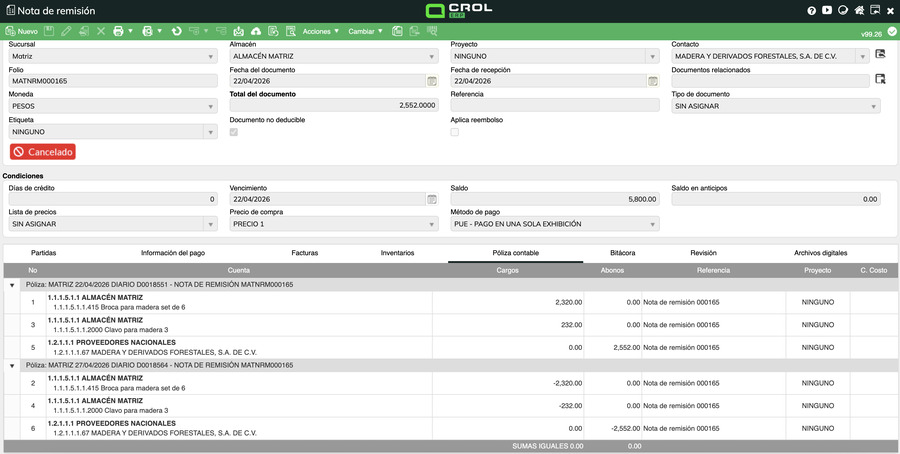Screen dimensions: 900x454
Task: Click the Referencia input field
Action: pyautogui.click(x=554, y=106)
